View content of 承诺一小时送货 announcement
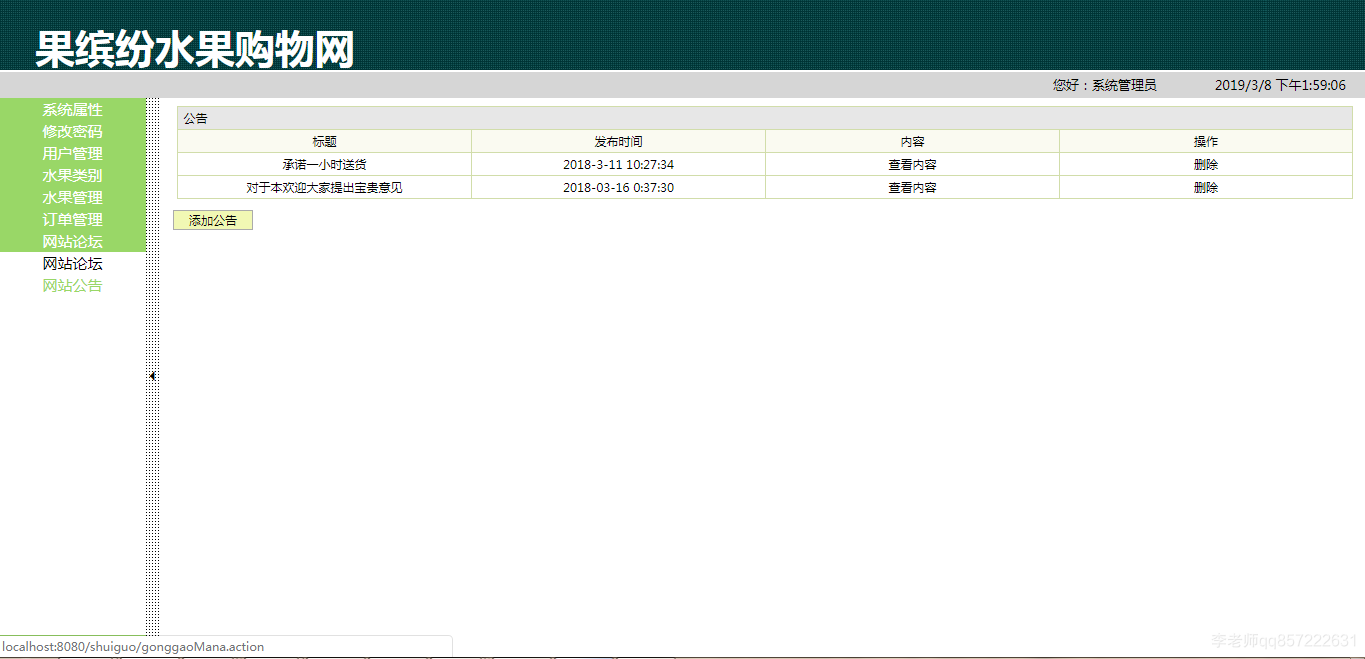The image size is (1365, 659). coord(911,164)
